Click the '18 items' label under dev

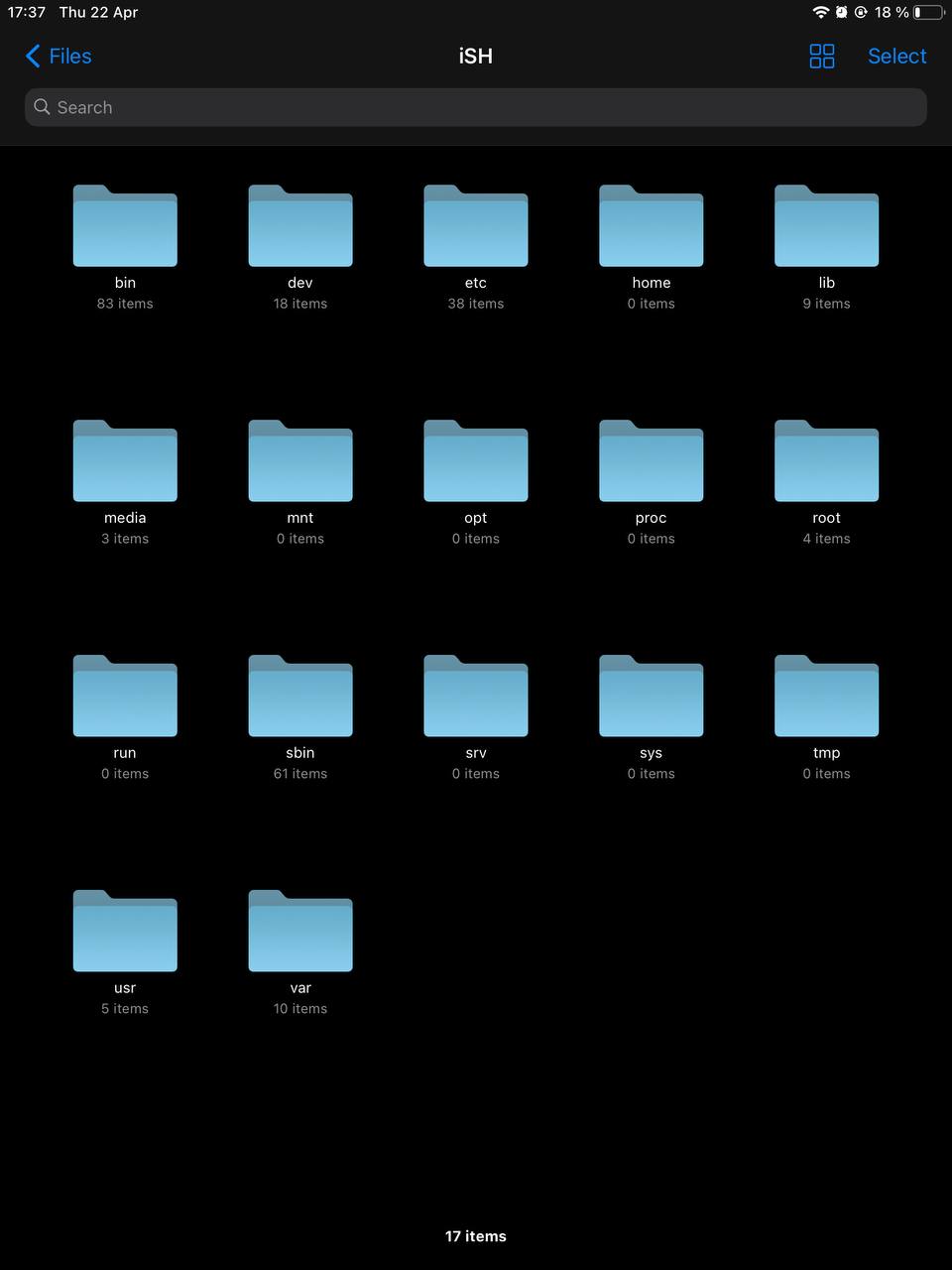pos(300,304)
